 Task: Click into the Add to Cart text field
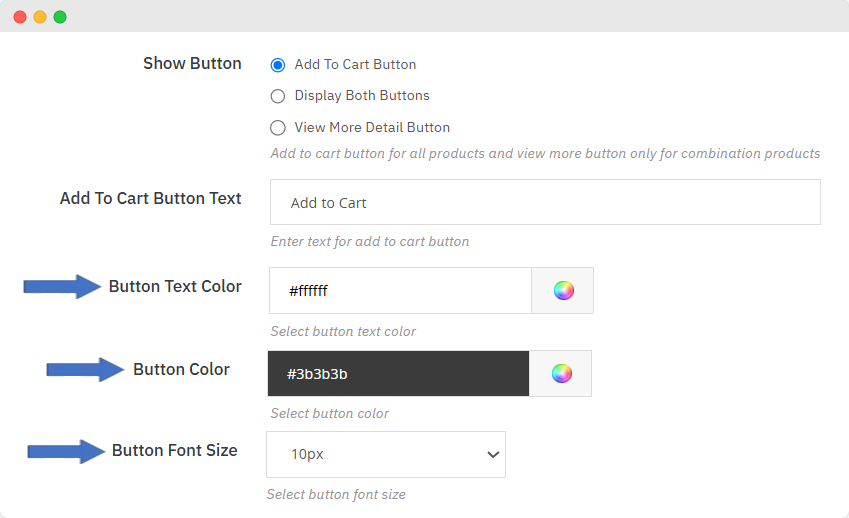(545, 202)
